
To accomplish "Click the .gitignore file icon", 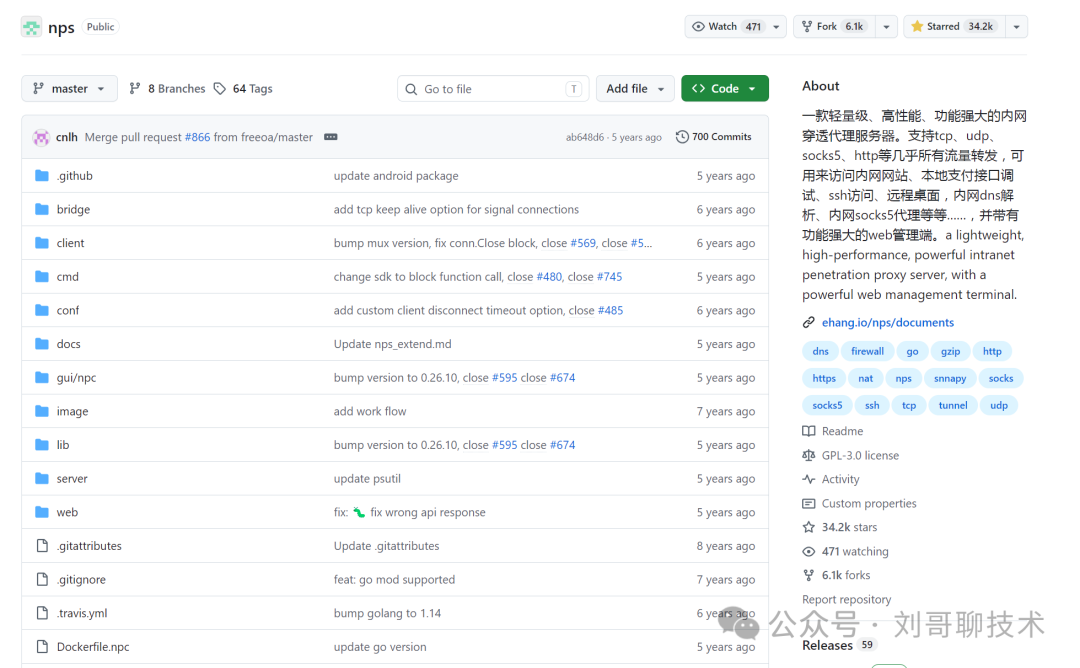I will click(42, 580).
